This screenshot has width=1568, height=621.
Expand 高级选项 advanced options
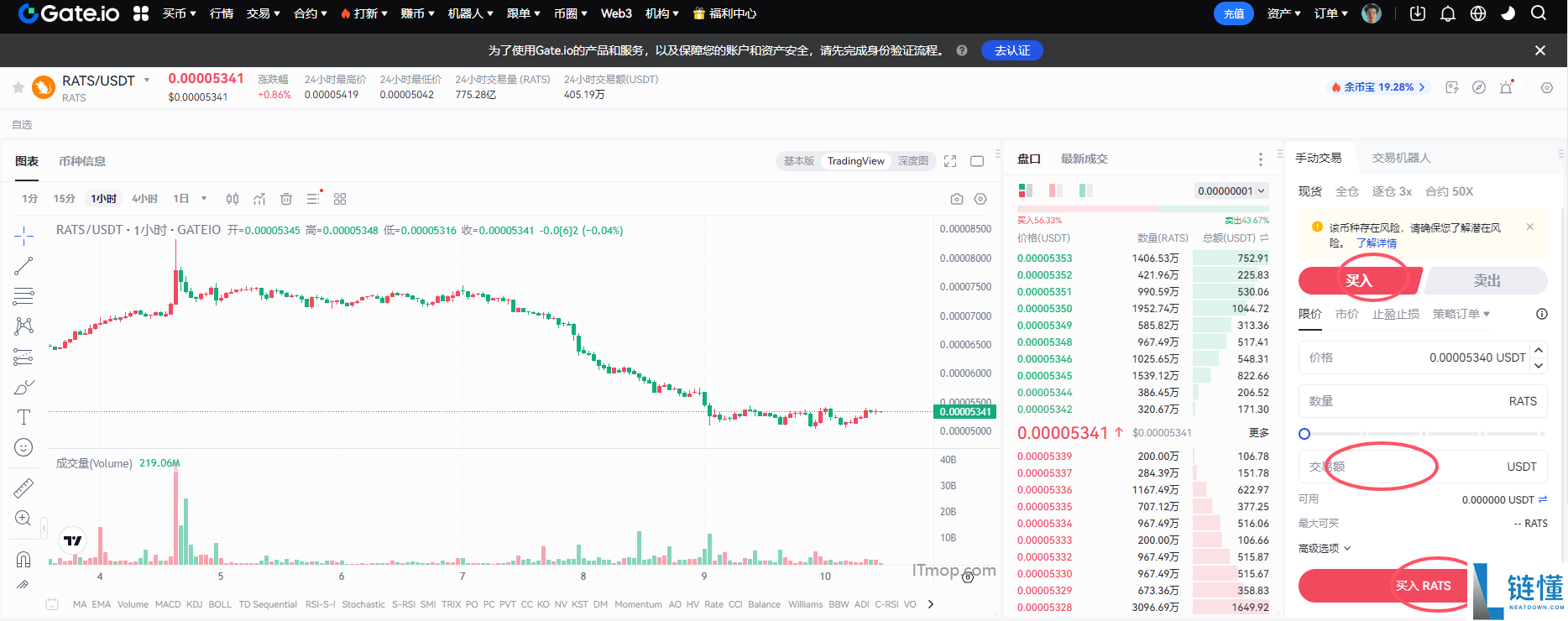pyautogui.click(x=1325, y=548)
